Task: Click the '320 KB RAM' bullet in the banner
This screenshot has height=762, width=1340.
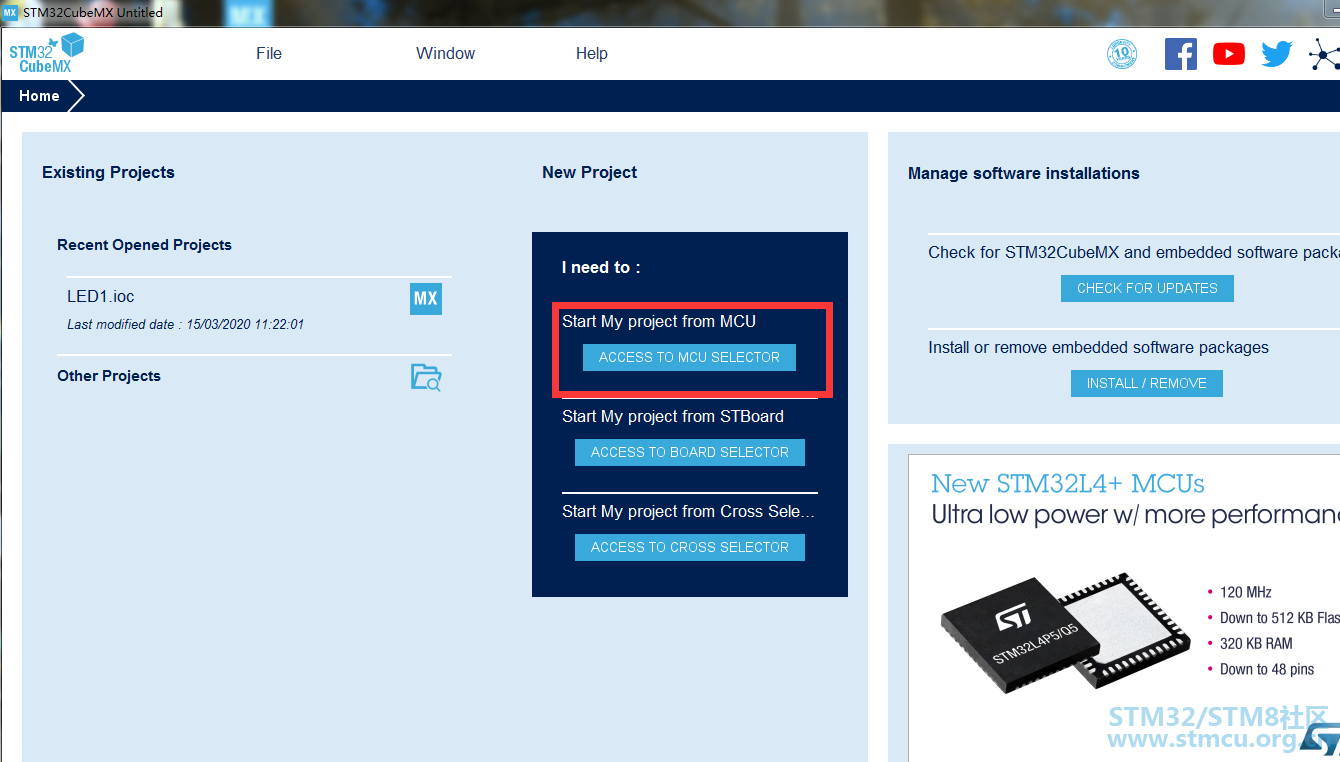Action: [x=1256, y=643]
